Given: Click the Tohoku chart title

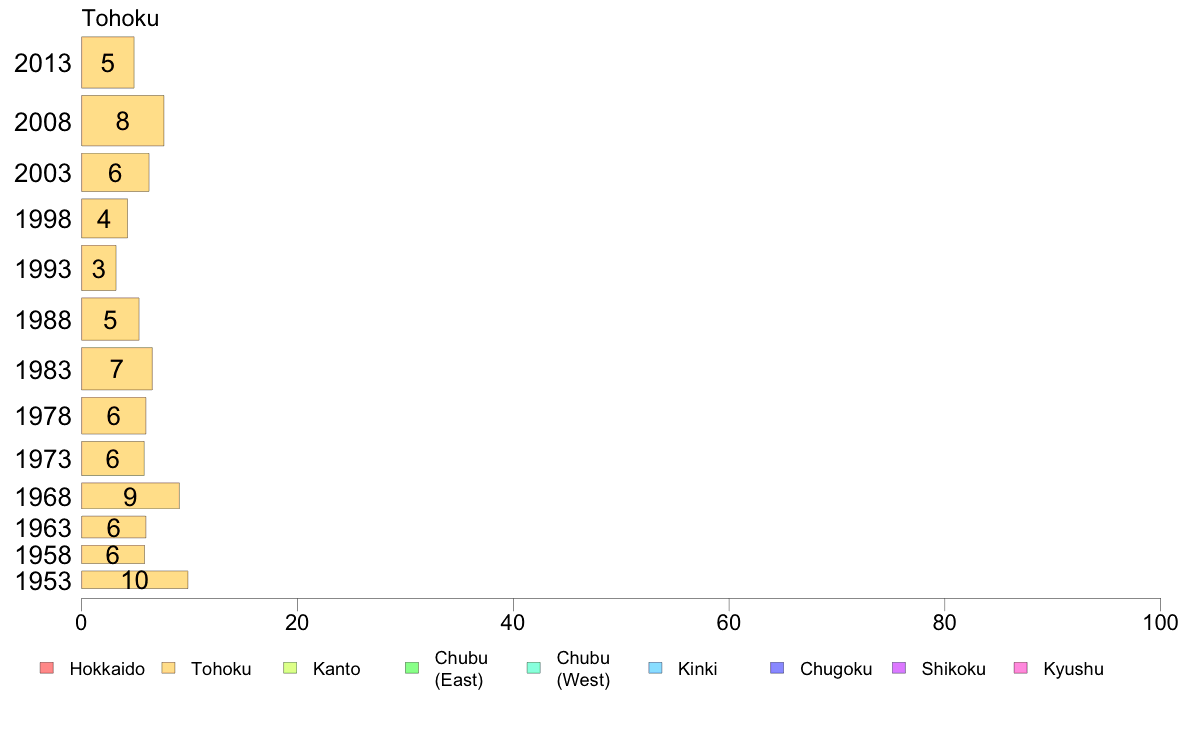Looking at the screenshot, I should click(120, 18).
